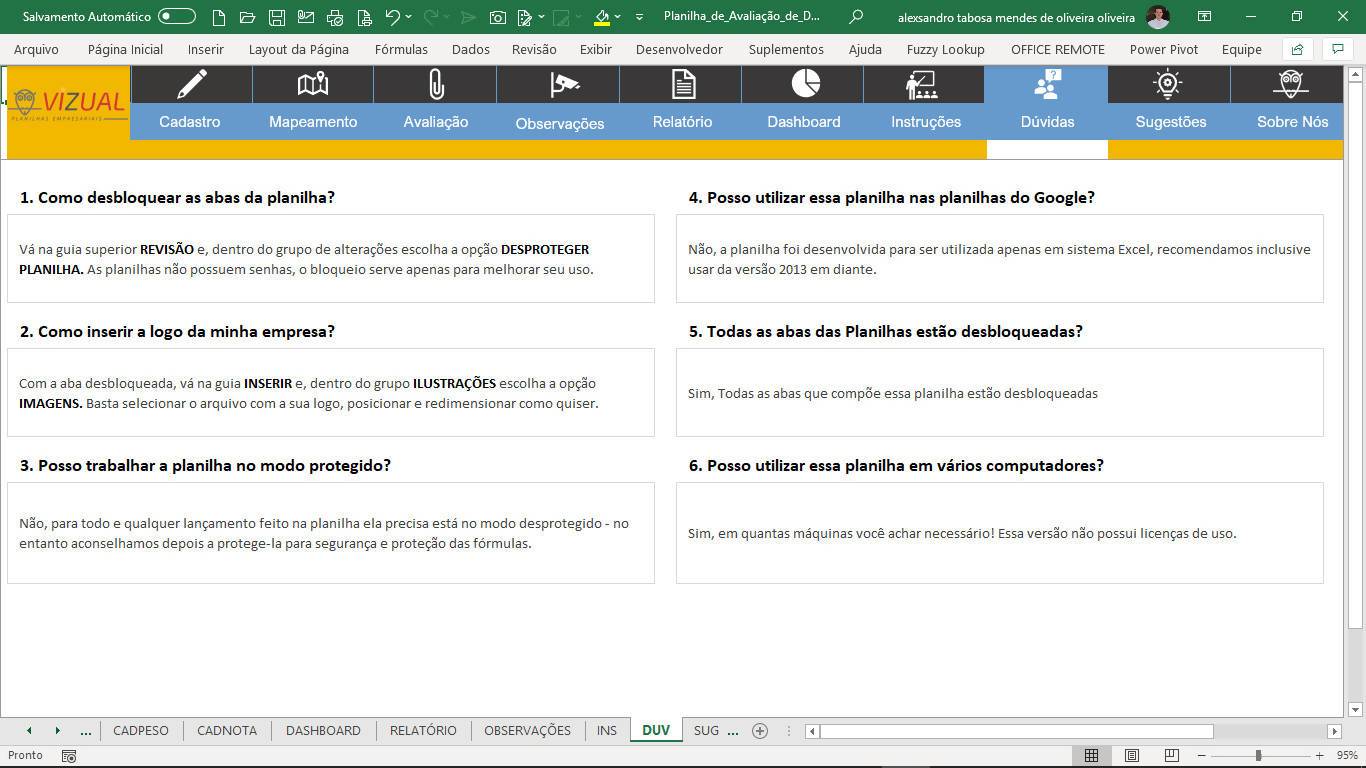Open ribbon display options icon

click(x=1205, y=17)
